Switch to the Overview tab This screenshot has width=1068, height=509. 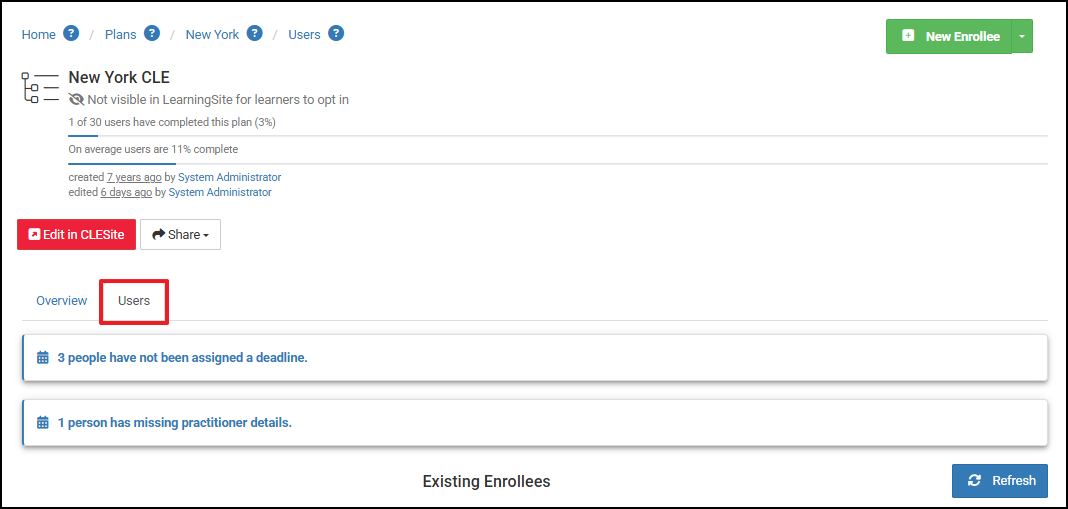click(x=61, y=300)
